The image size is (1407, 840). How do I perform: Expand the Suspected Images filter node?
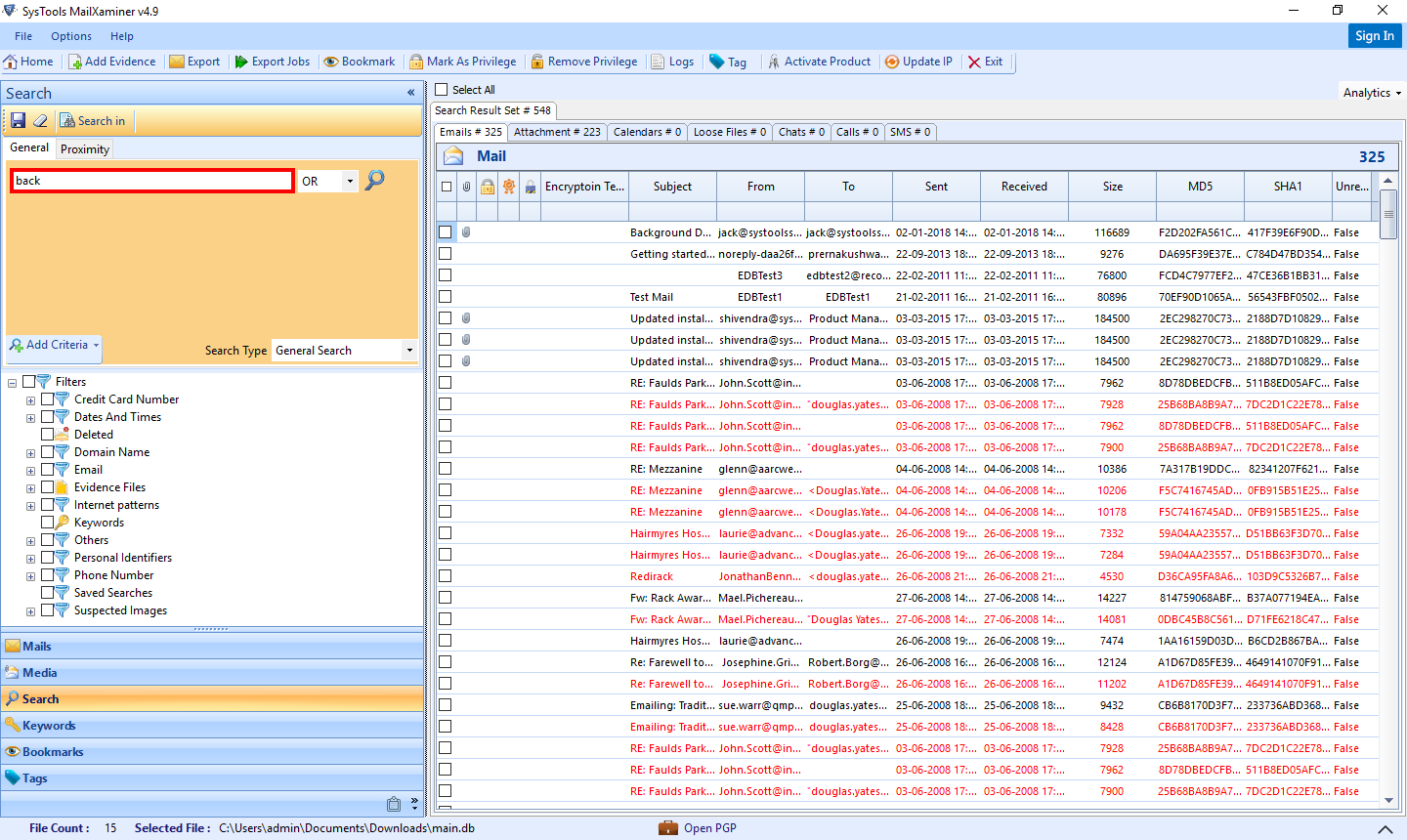30,611
